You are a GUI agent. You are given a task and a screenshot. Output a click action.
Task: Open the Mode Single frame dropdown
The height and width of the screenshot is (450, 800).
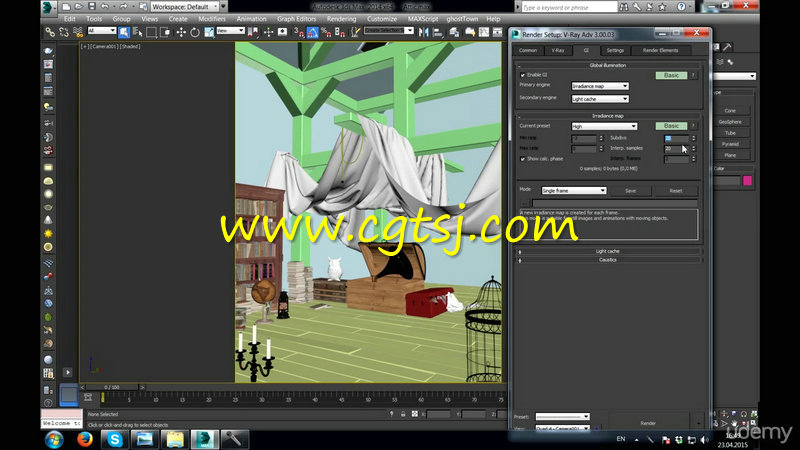click(573, 190)
